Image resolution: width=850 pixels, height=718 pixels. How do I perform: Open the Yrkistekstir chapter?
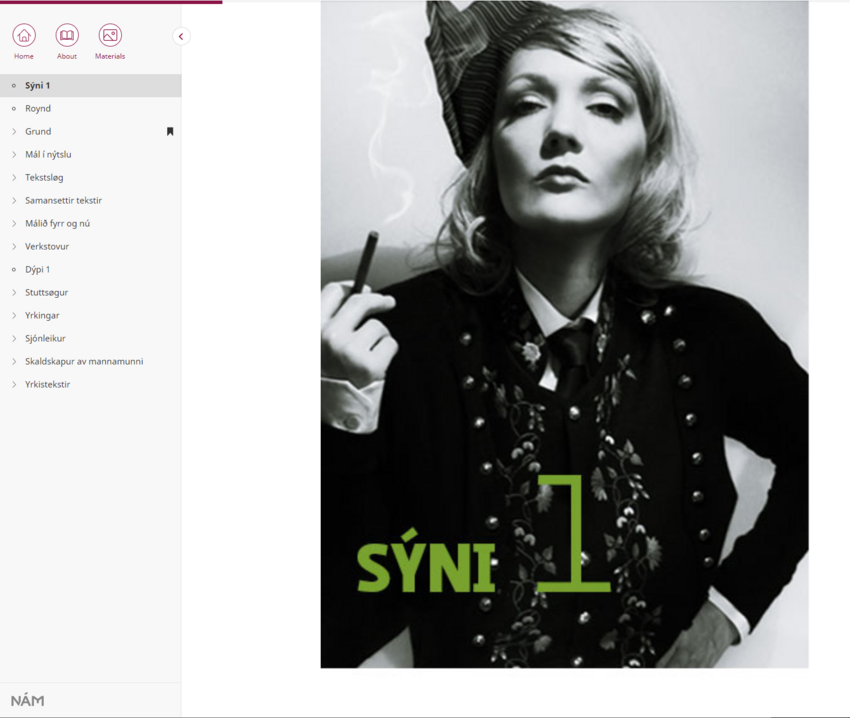[x=48, y=384]
